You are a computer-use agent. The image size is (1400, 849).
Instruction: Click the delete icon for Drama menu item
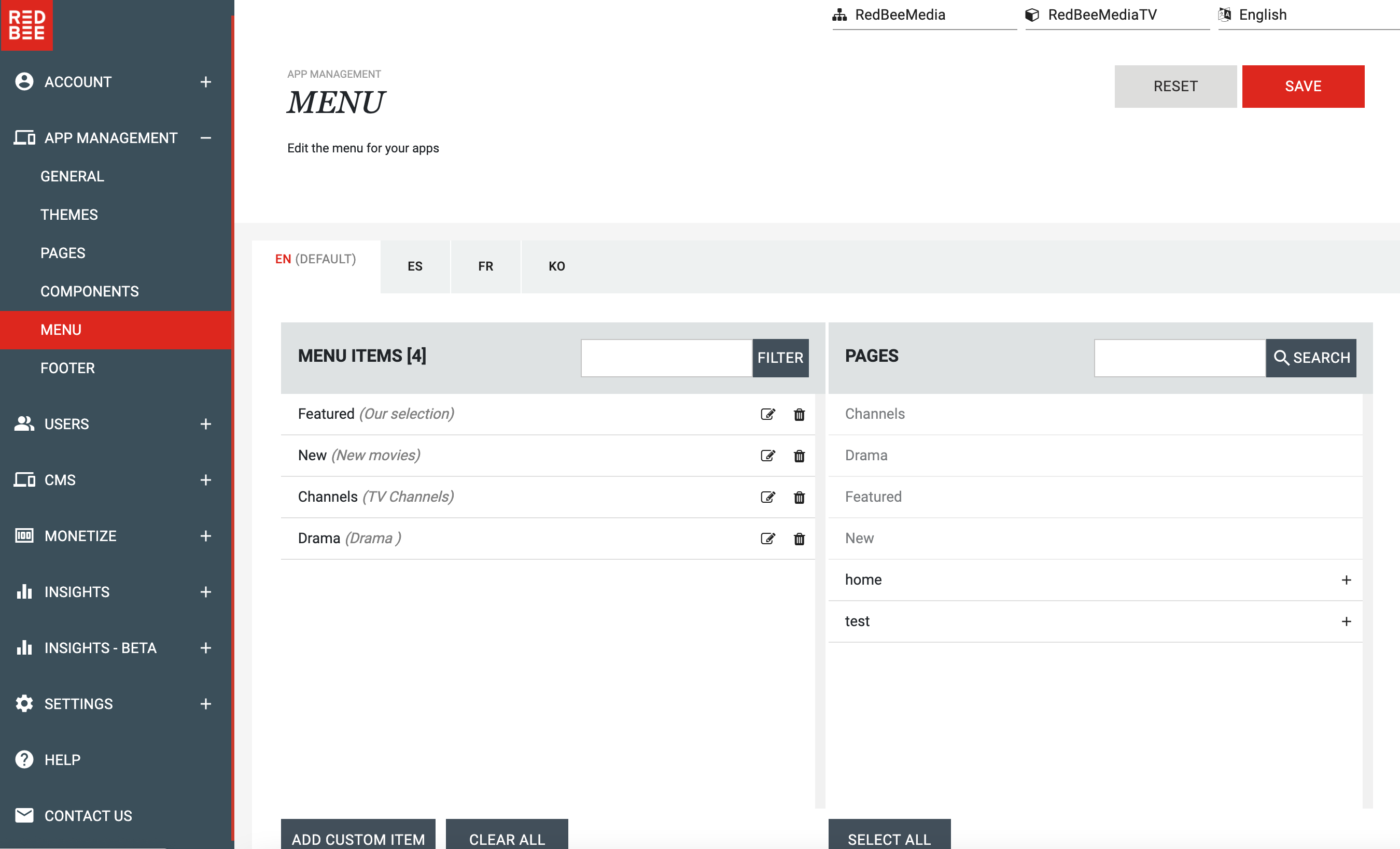799,538
